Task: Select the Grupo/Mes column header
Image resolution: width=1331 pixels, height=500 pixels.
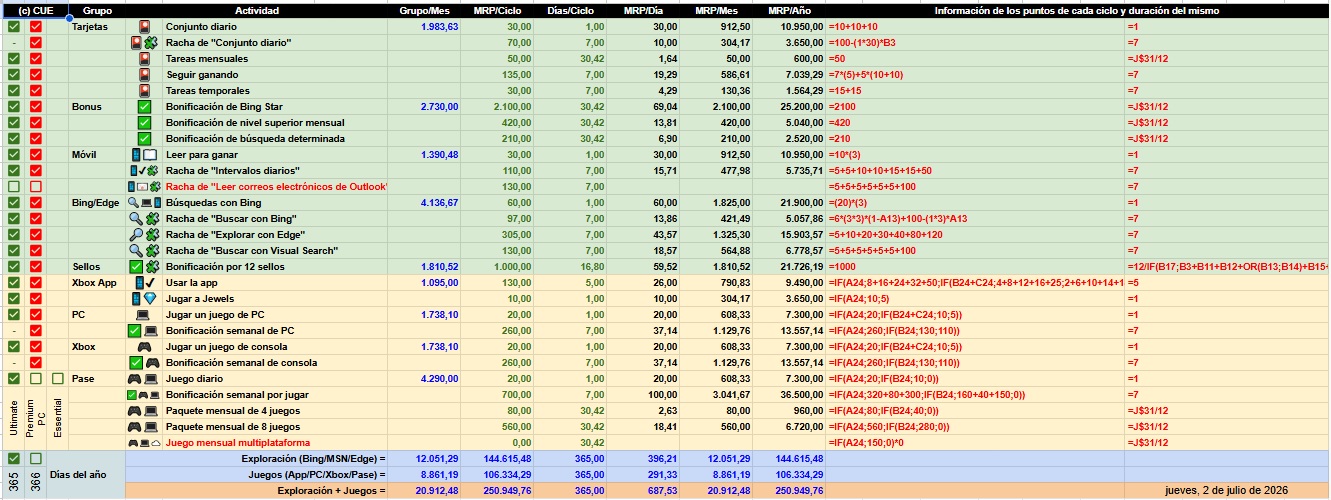Action: 425,11
